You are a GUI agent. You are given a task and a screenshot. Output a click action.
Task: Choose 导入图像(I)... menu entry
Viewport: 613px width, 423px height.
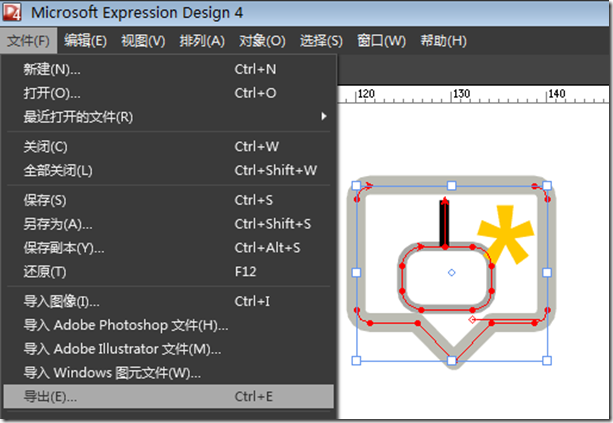tap(168, 301)
